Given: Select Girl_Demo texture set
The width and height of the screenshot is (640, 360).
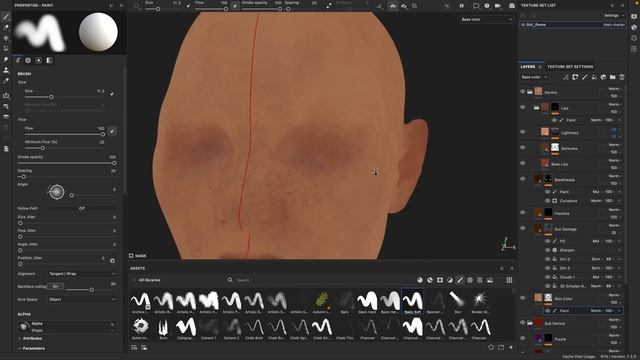Looking at the screenshot, I should (573, 25).
